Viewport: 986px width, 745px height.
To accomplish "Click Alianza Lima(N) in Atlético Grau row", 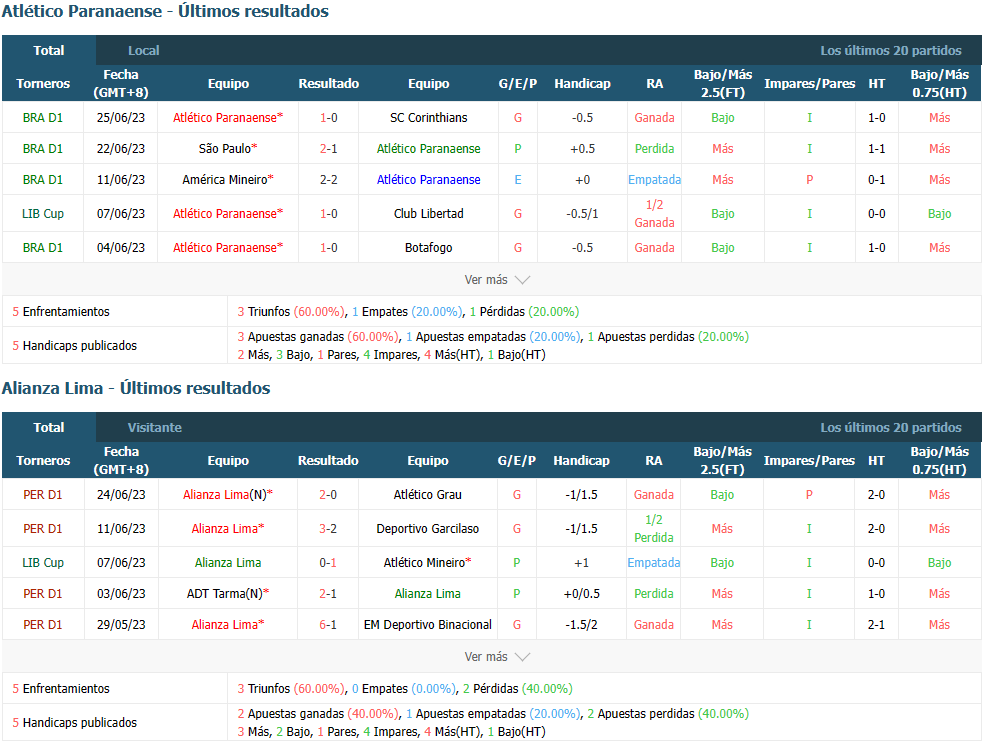I will coord(228,495).
